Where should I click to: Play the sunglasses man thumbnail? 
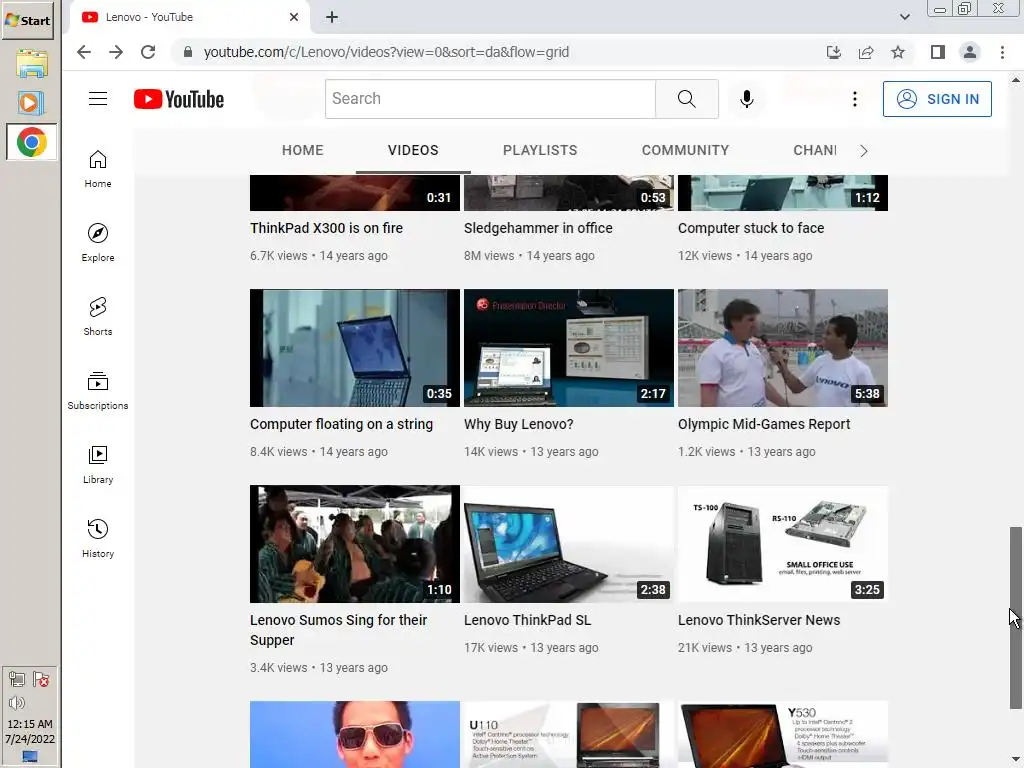tap(355, 735)
